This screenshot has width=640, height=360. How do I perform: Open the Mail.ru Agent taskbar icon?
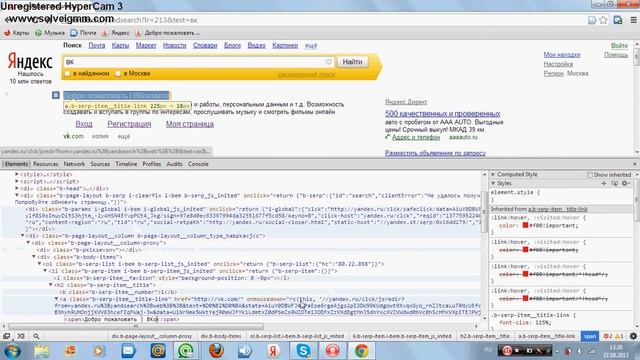coord(186,351)
